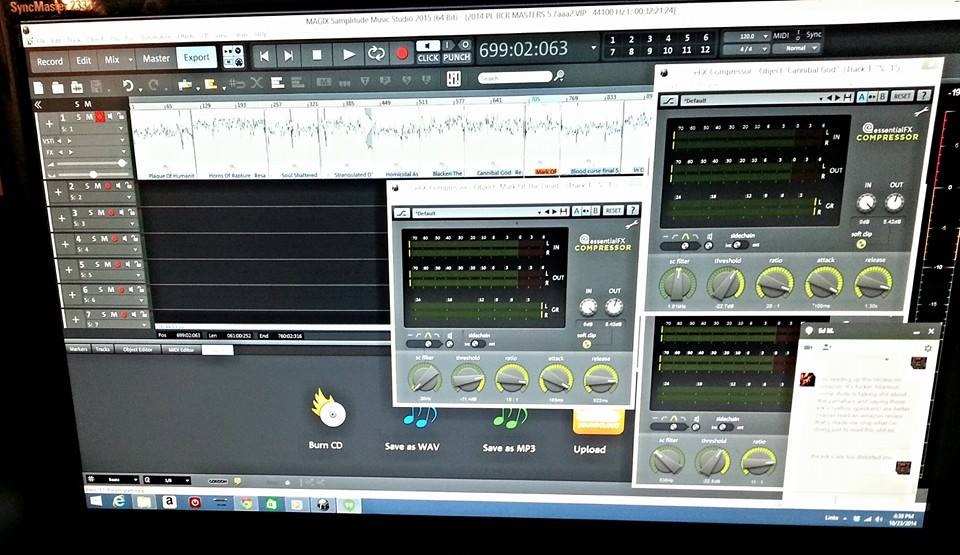This screenshot has width=960, height=555.
Task: Open the track 1 name dropdown arrow
Action: [121, 129]
